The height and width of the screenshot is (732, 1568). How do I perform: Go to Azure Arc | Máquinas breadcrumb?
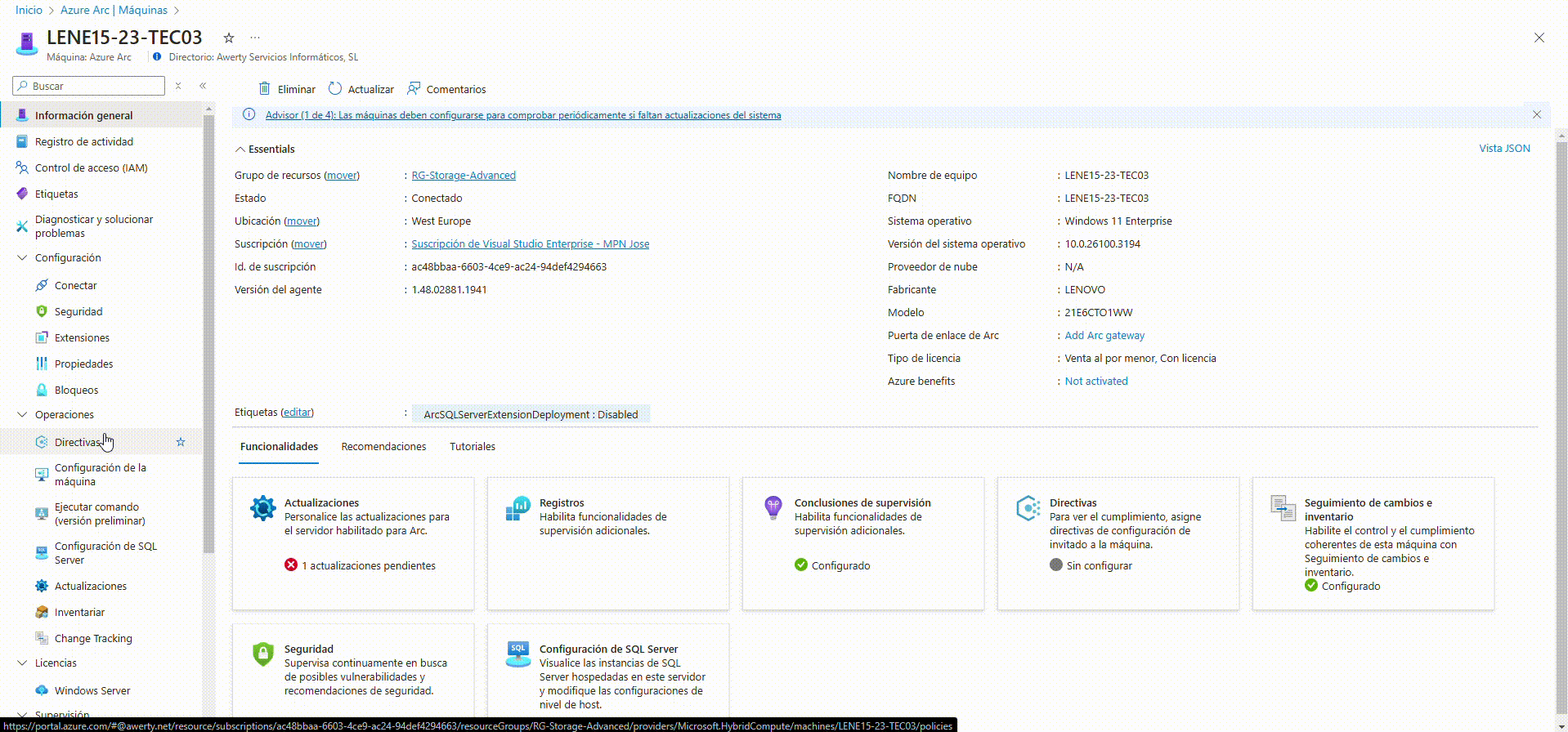[114, 10]
